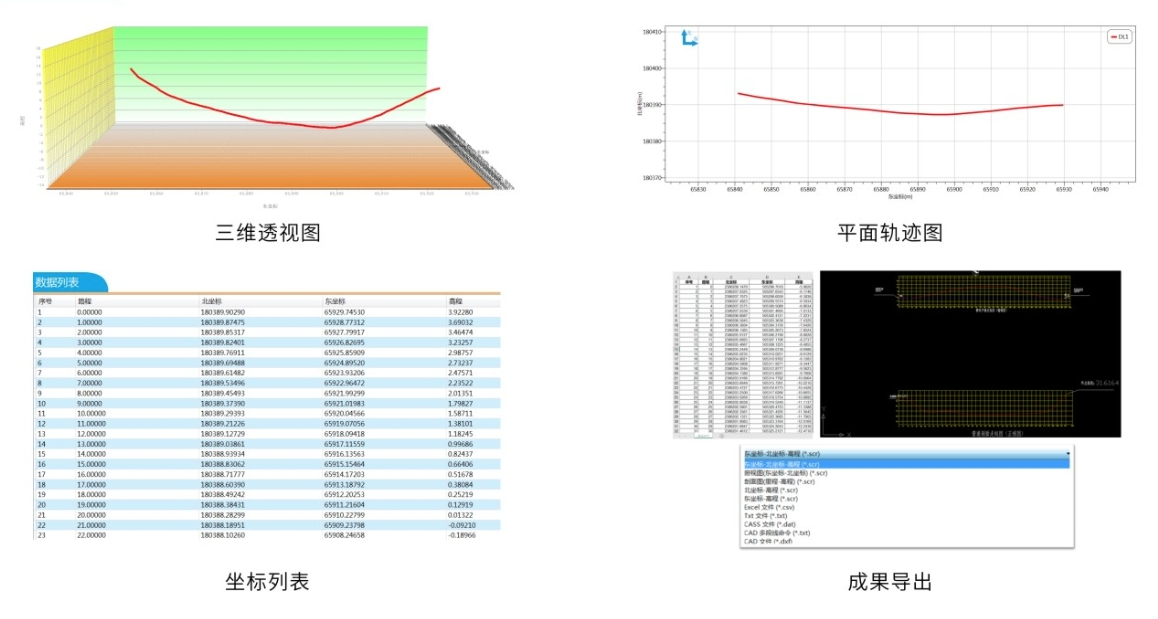Pick the 东坐标-高程 (*.scr) export format

(771, 499)
